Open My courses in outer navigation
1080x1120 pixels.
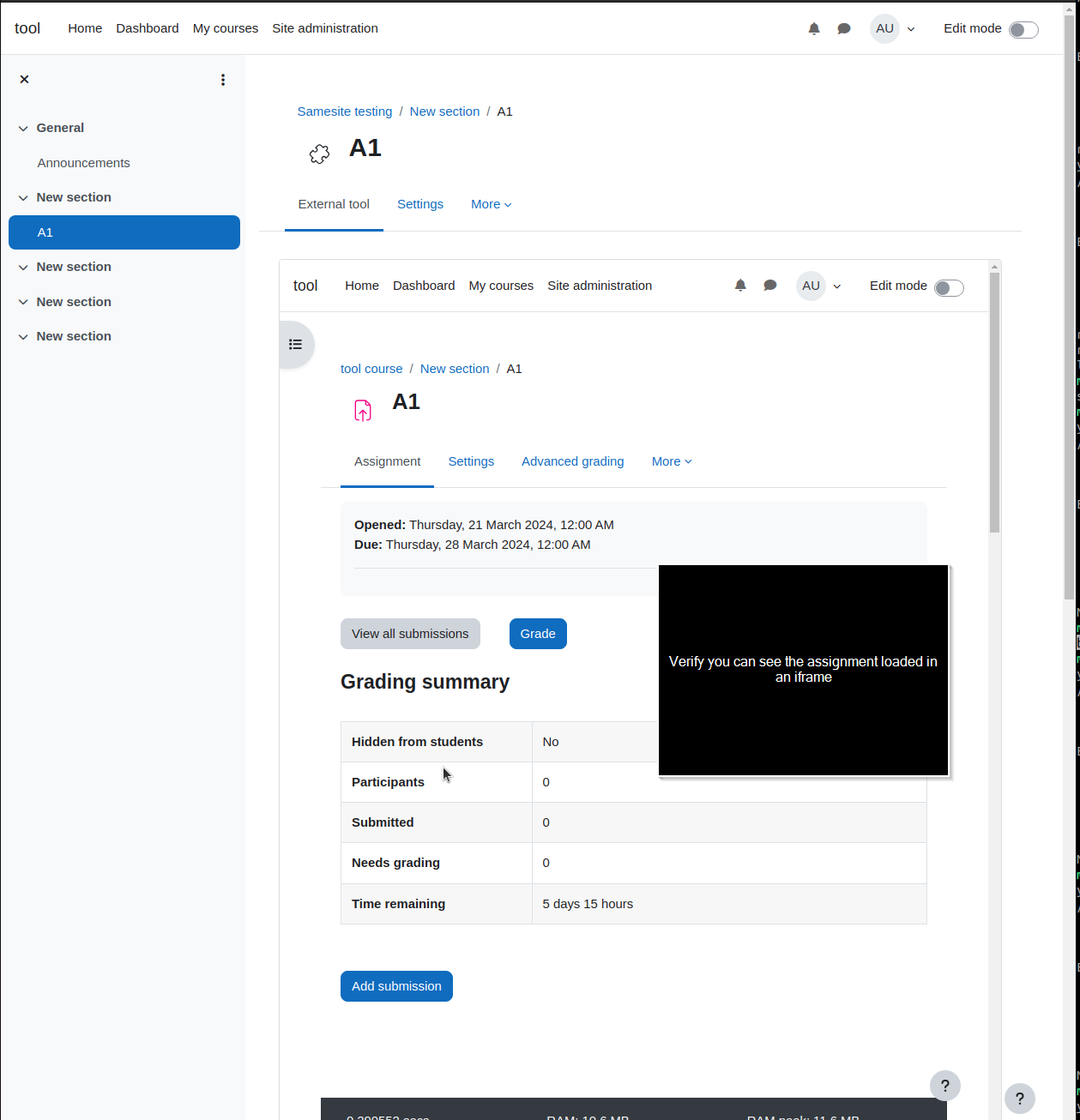pyautogui.click(x=226, y=28)
